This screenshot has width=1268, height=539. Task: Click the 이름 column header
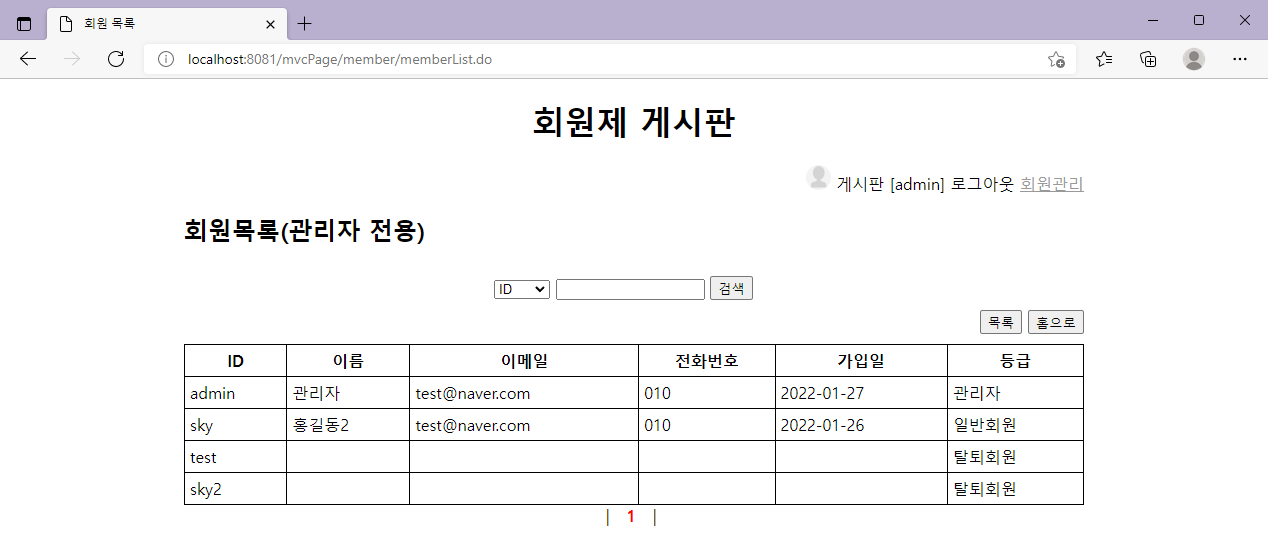click(348, 361)
